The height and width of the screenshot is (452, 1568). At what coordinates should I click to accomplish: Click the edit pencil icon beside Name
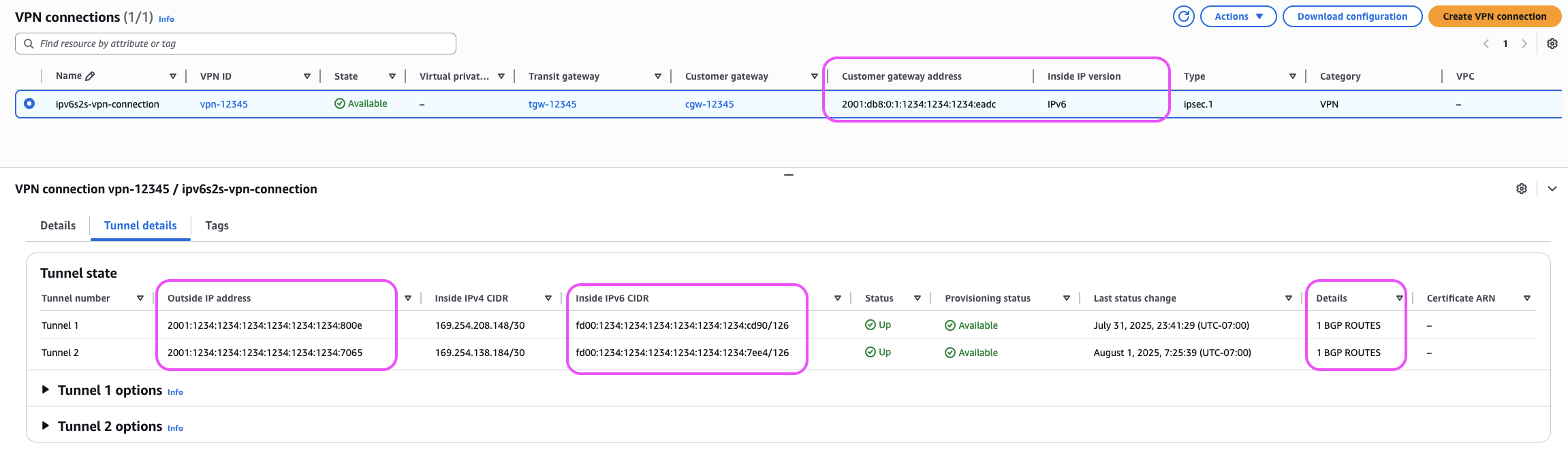(x=90, y=76)
